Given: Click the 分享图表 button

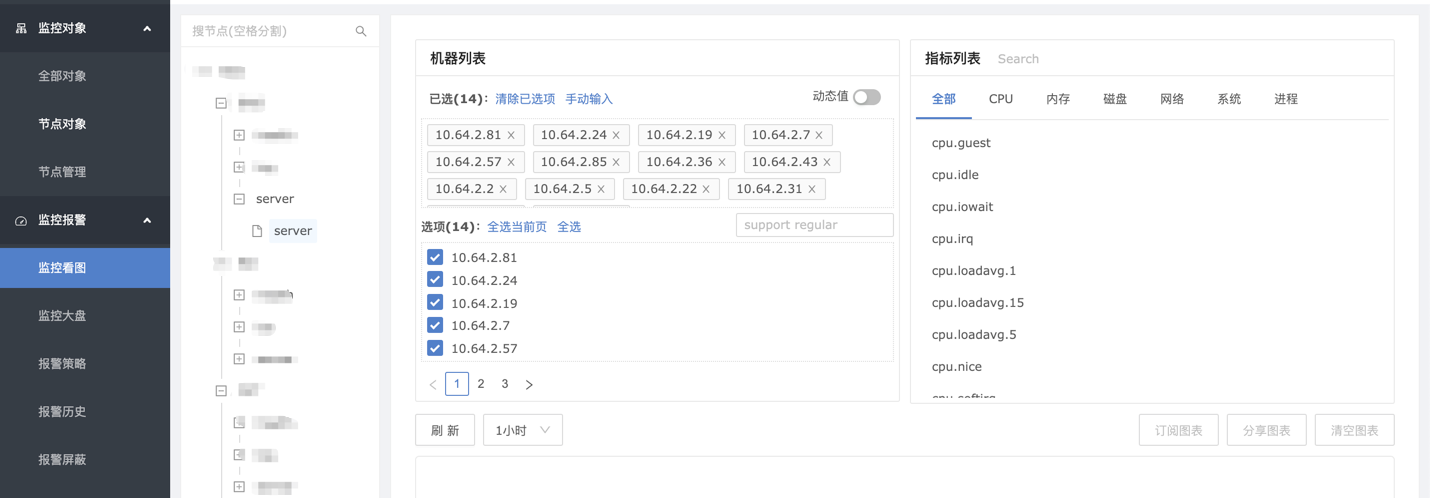Looking at the screenshot, I should tap(1267, 430).
